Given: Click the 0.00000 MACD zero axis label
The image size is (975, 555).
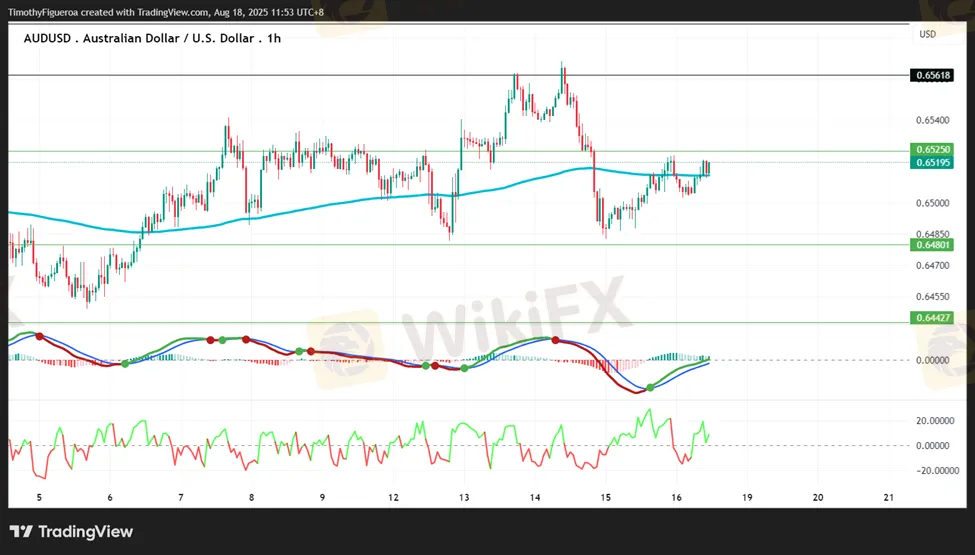Looking at the screenshot, I should 932,360.
